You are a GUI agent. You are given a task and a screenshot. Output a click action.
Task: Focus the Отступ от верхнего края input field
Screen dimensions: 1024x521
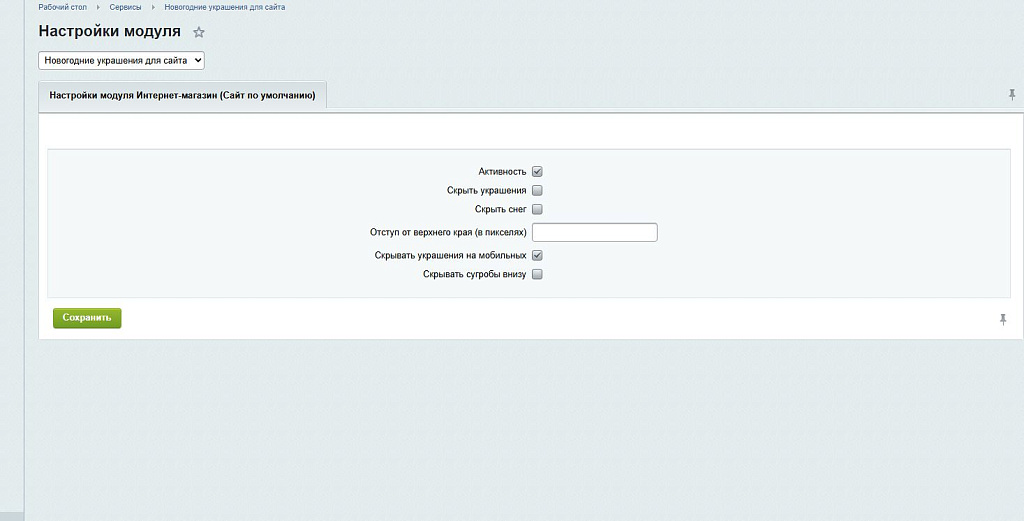pos(594,233)
